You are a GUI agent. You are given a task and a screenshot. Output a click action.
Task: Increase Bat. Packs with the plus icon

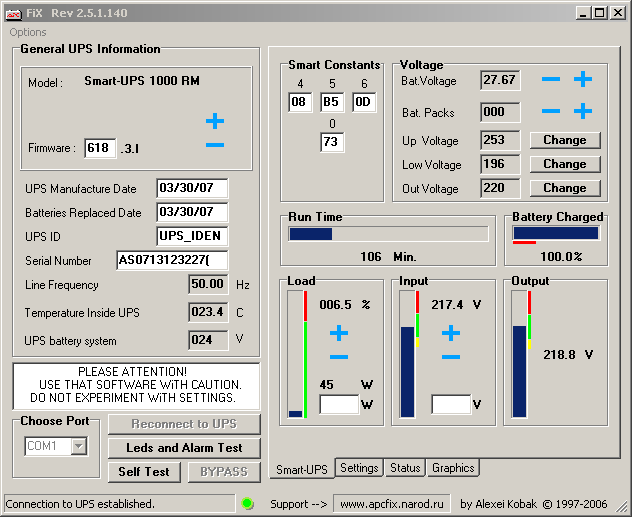pyautogui.click(x=583, y=111)
